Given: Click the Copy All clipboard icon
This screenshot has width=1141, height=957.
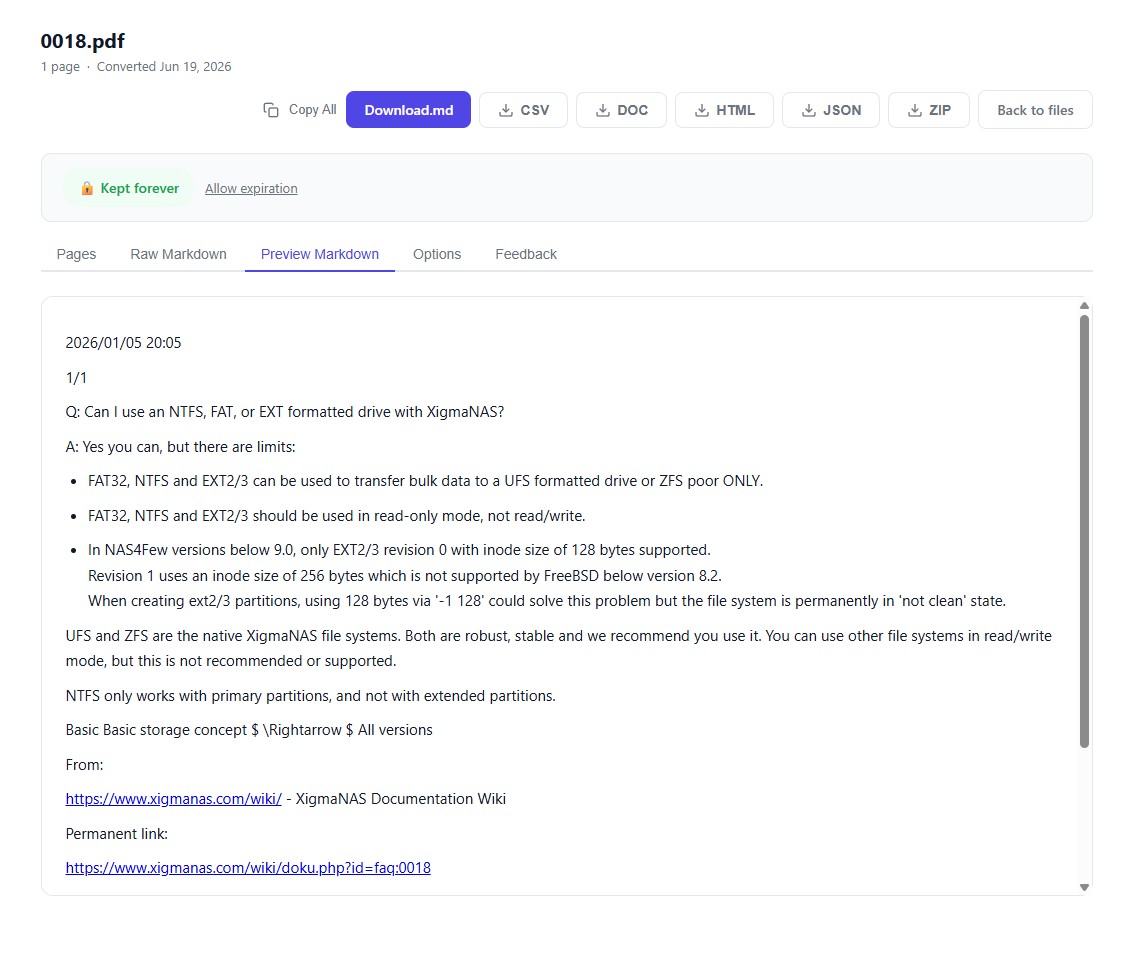Looking at the screenshot, I should click(271, 110).
